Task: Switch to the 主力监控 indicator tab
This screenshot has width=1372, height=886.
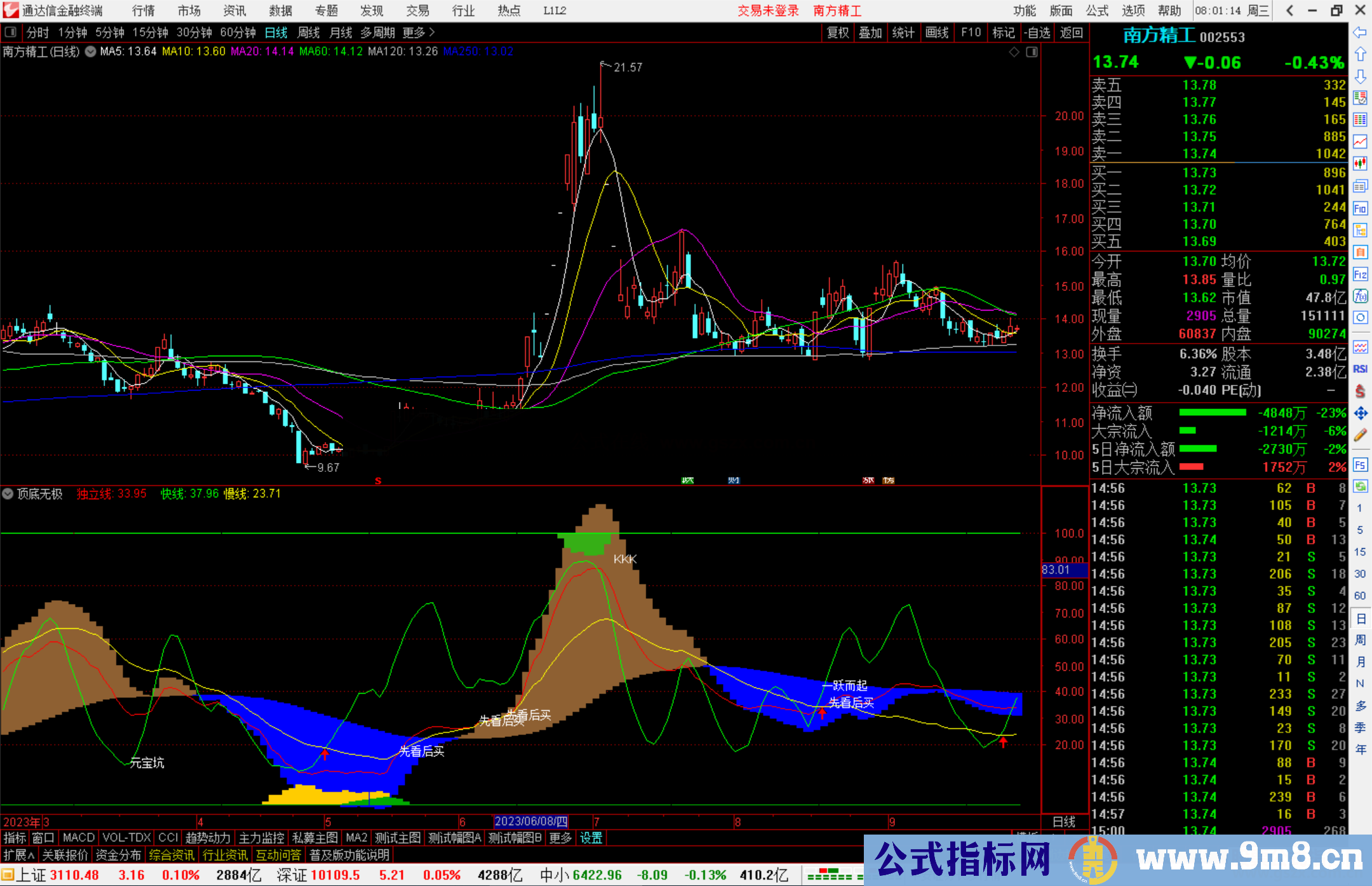Action: click(261, 838)
